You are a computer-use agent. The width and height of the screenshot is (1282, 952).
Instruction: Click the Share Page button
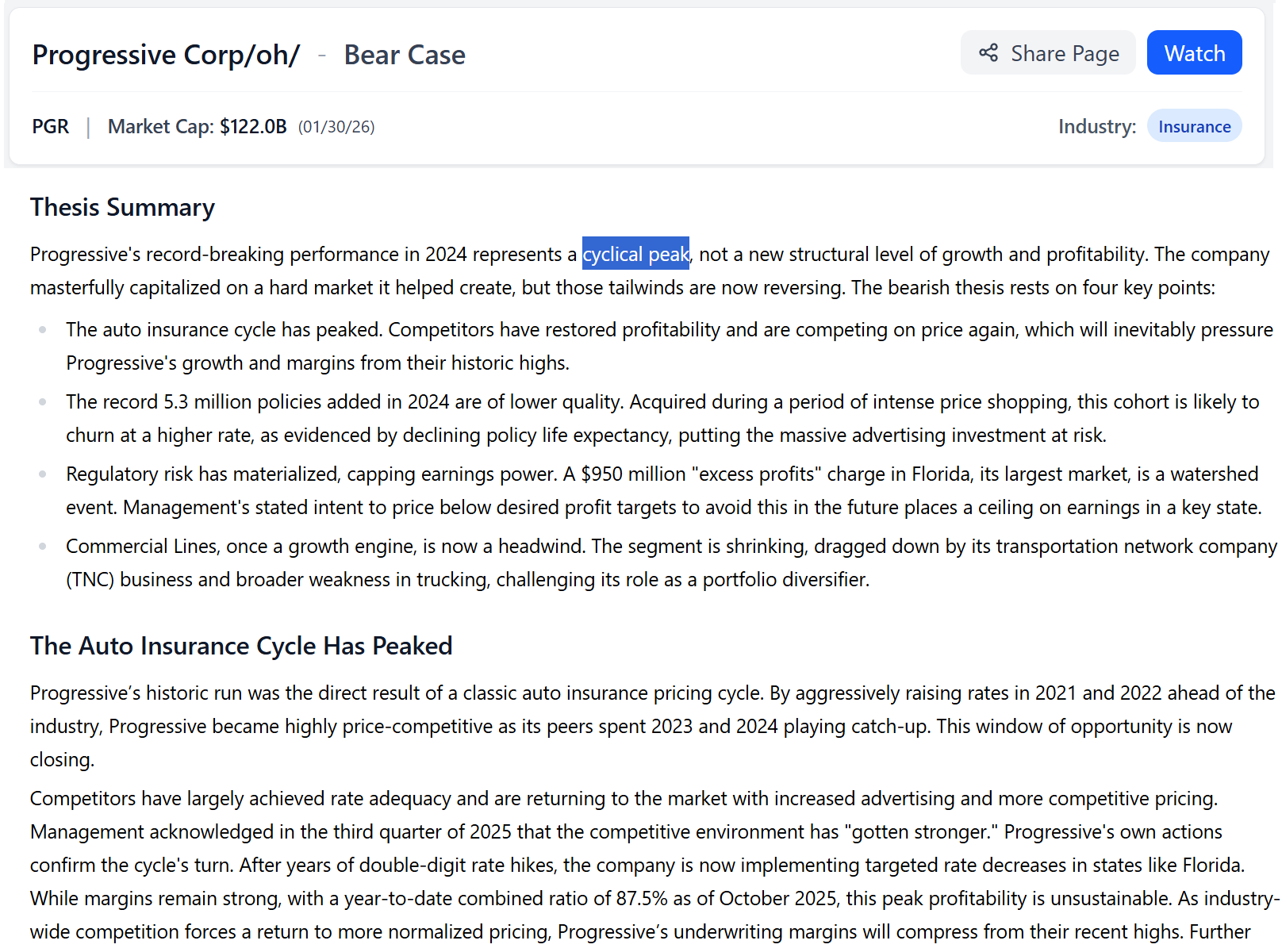pos(1048,52)
